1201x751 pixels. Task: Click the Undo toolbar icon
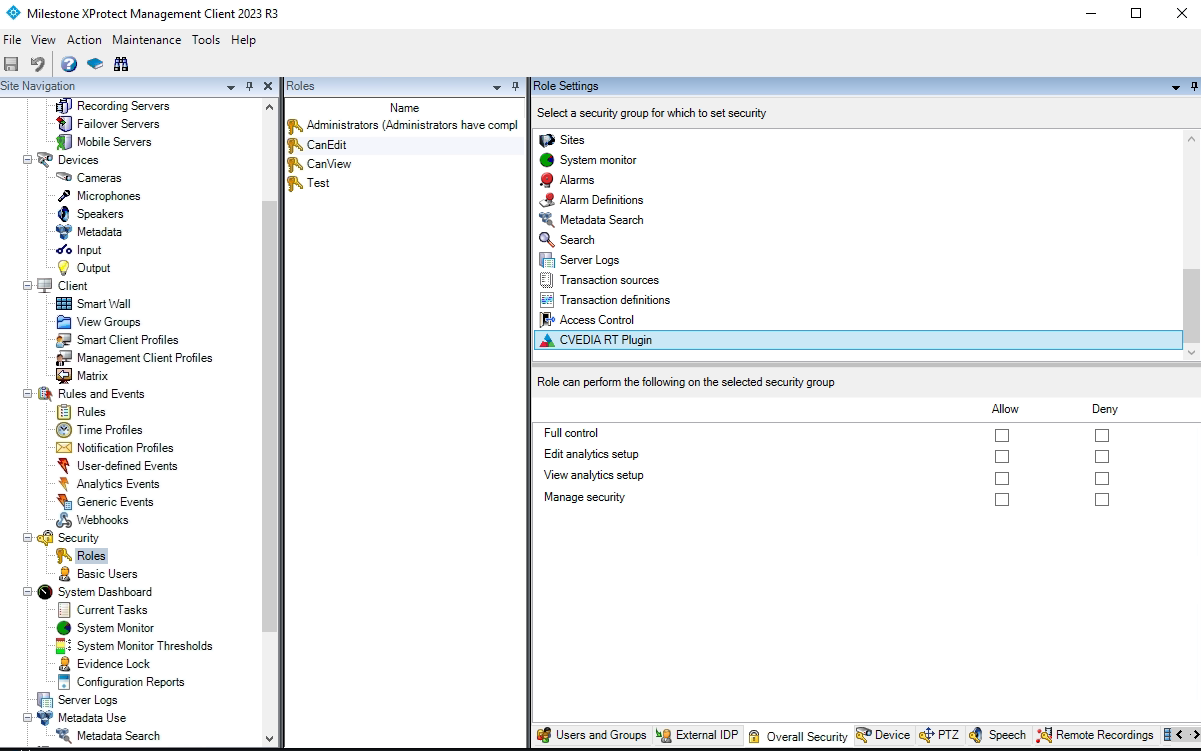pos(37,64)
